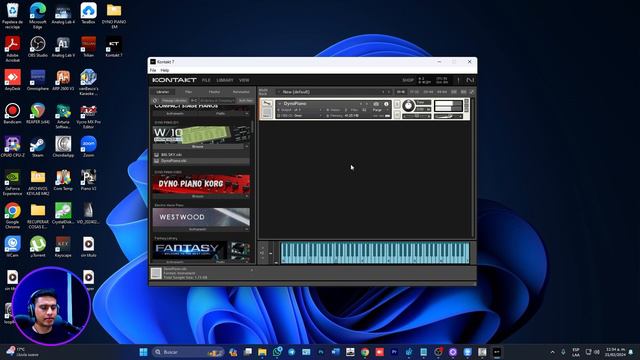Open Trilian desktop shortcut

89,47
